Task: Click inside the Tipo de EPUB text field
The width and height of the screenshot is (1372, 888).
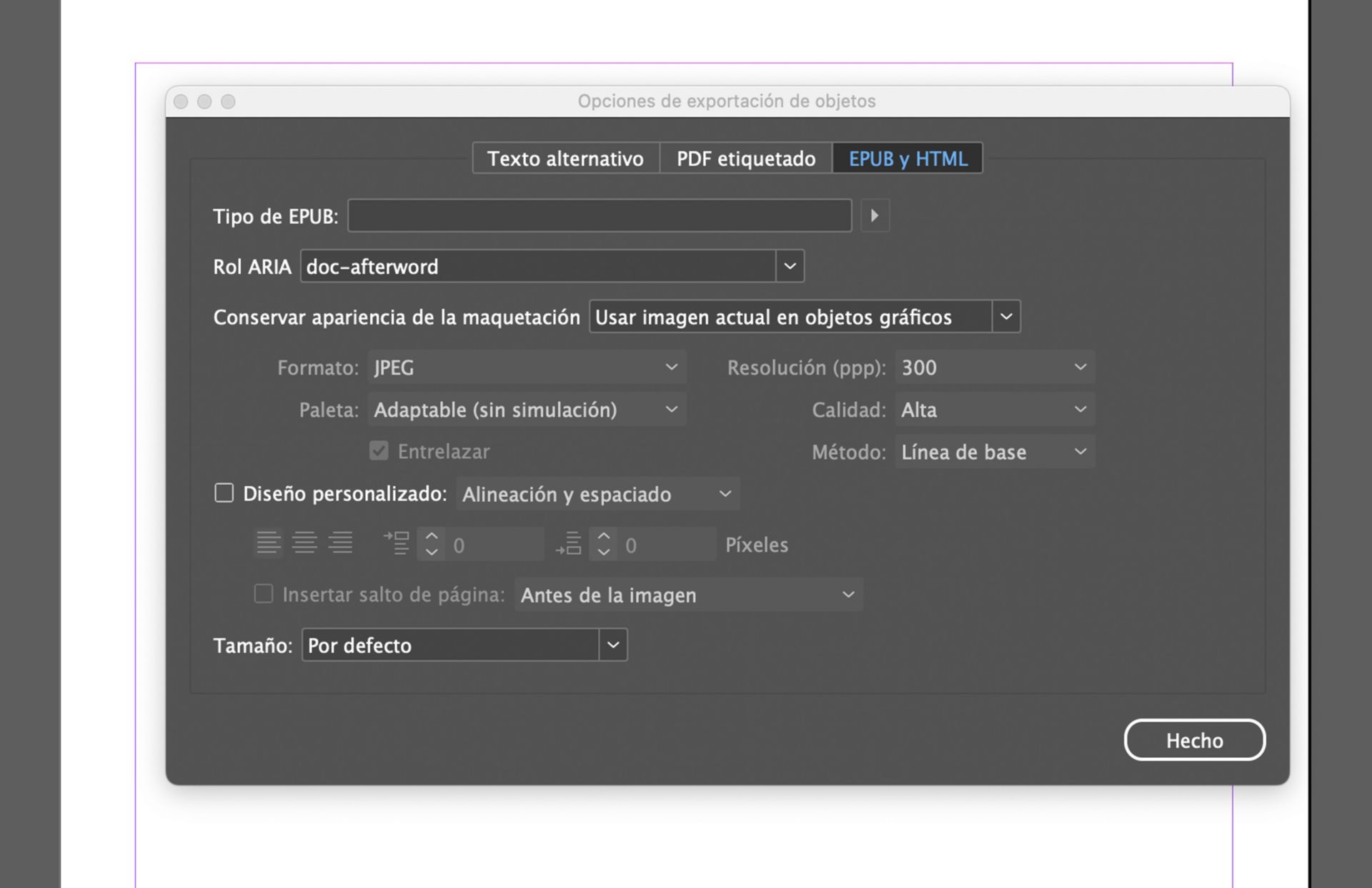Action: coord(599,215)
